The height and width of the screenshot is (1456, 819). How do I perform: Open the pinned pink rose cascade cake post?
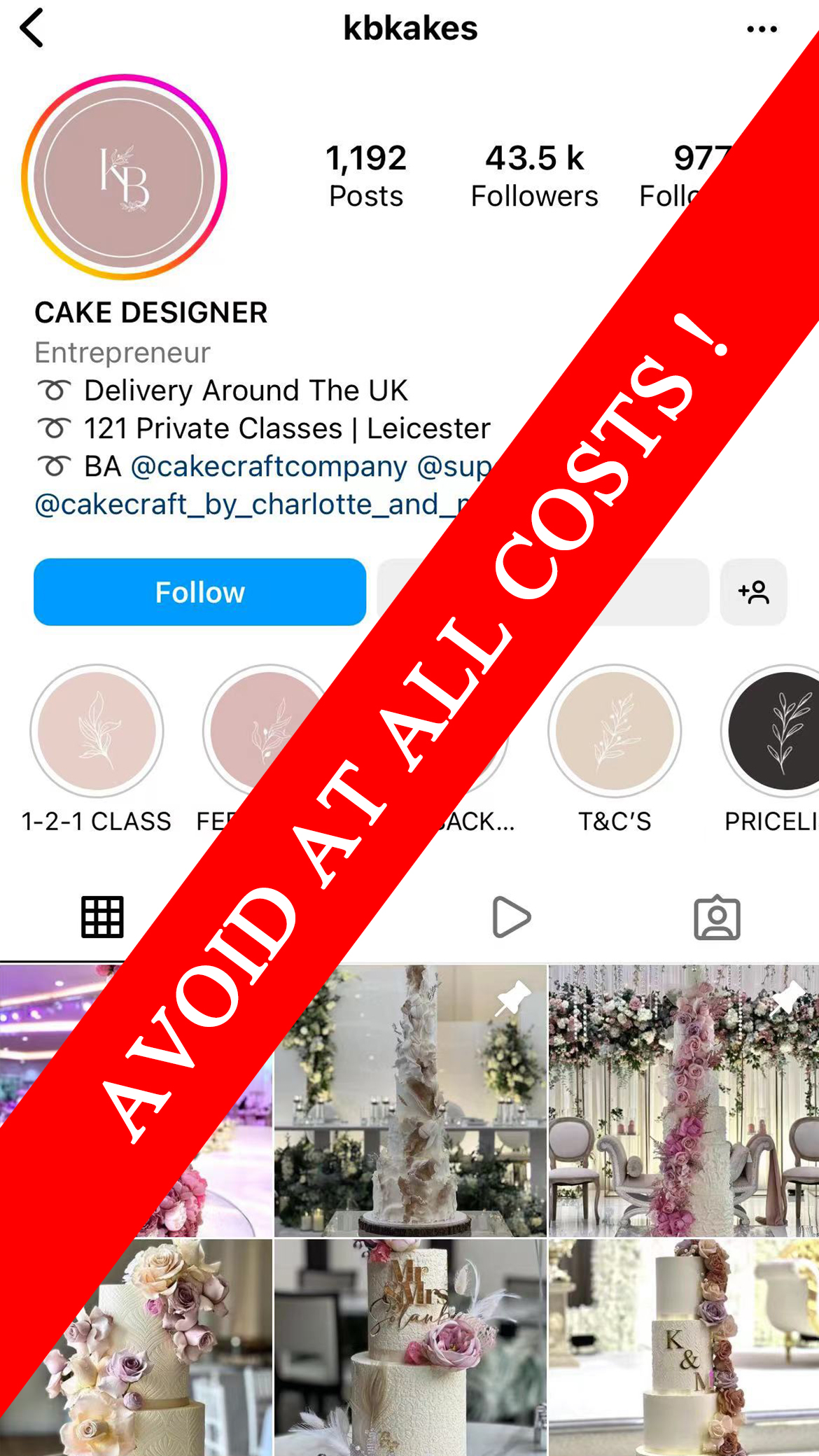coord(683,1100)
